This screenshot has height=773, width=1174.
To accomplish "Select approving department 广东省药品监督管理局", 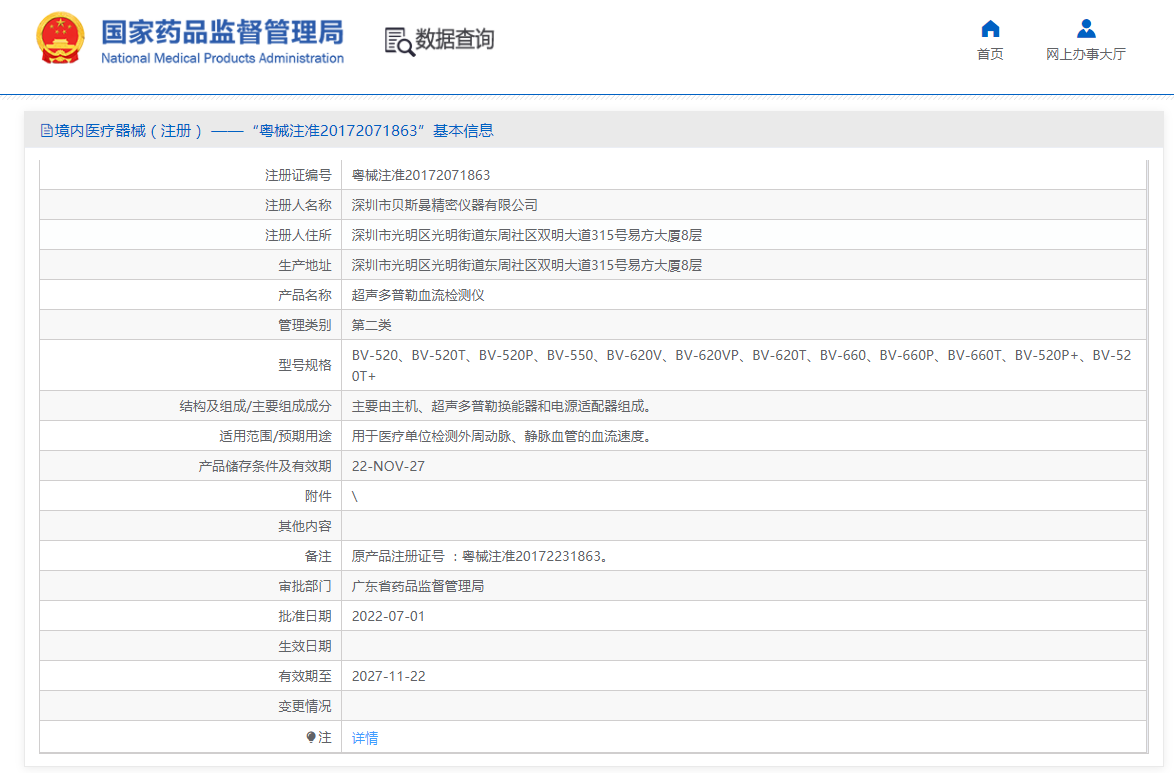I will [418, 586].
